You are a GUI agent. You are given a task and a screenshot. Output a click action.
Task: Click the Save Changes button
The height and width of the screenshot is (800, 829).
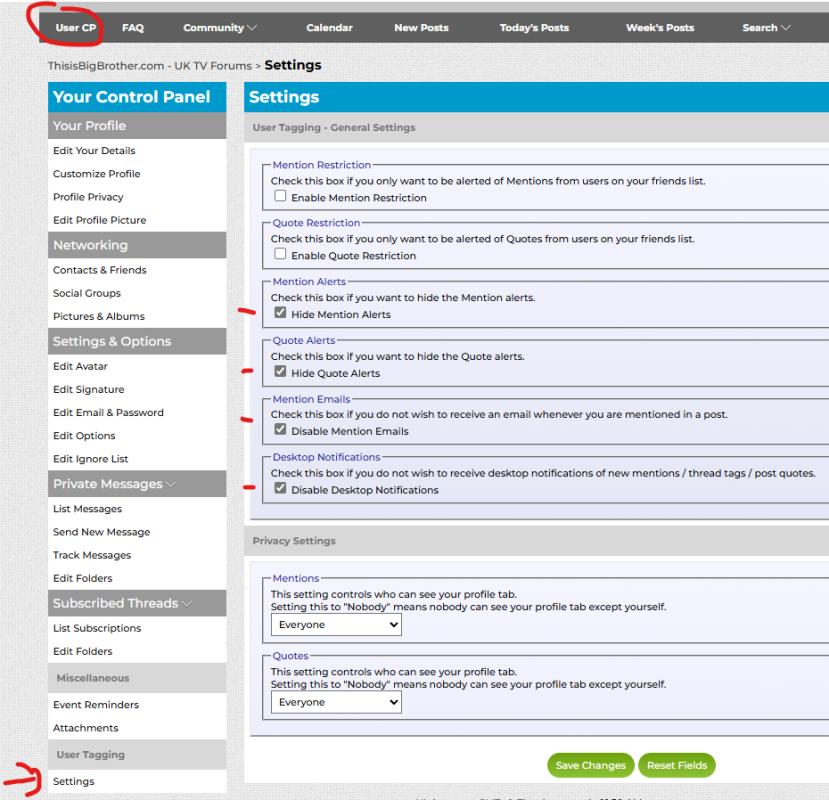590,765
